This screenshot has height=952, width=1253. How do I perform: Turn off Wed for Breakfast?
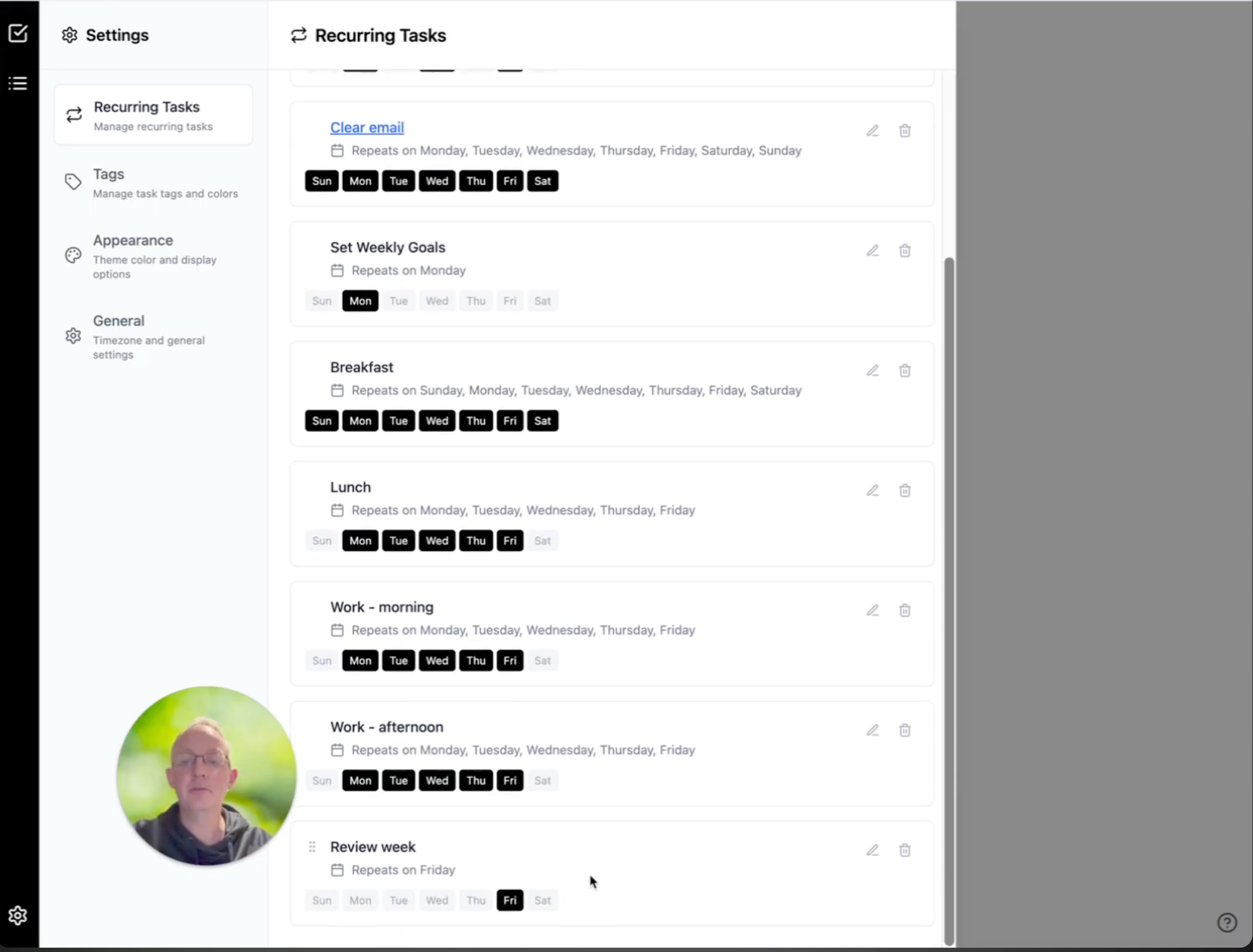pyautogui.click(x=437, y=421)
